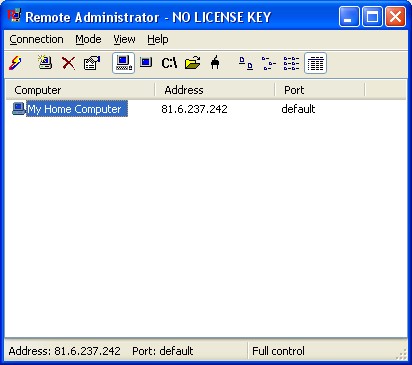Click the Shutdown plug icon
The height and width of the screenshot is (365, 412).
[215, 62]
